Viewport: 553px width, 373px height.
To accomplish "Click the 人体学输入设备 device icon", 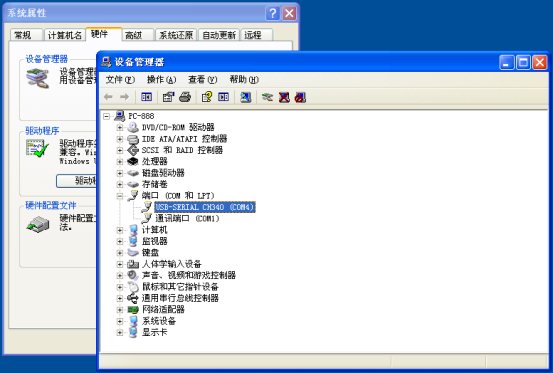I will pyautogui.click(x=133, y=264).
